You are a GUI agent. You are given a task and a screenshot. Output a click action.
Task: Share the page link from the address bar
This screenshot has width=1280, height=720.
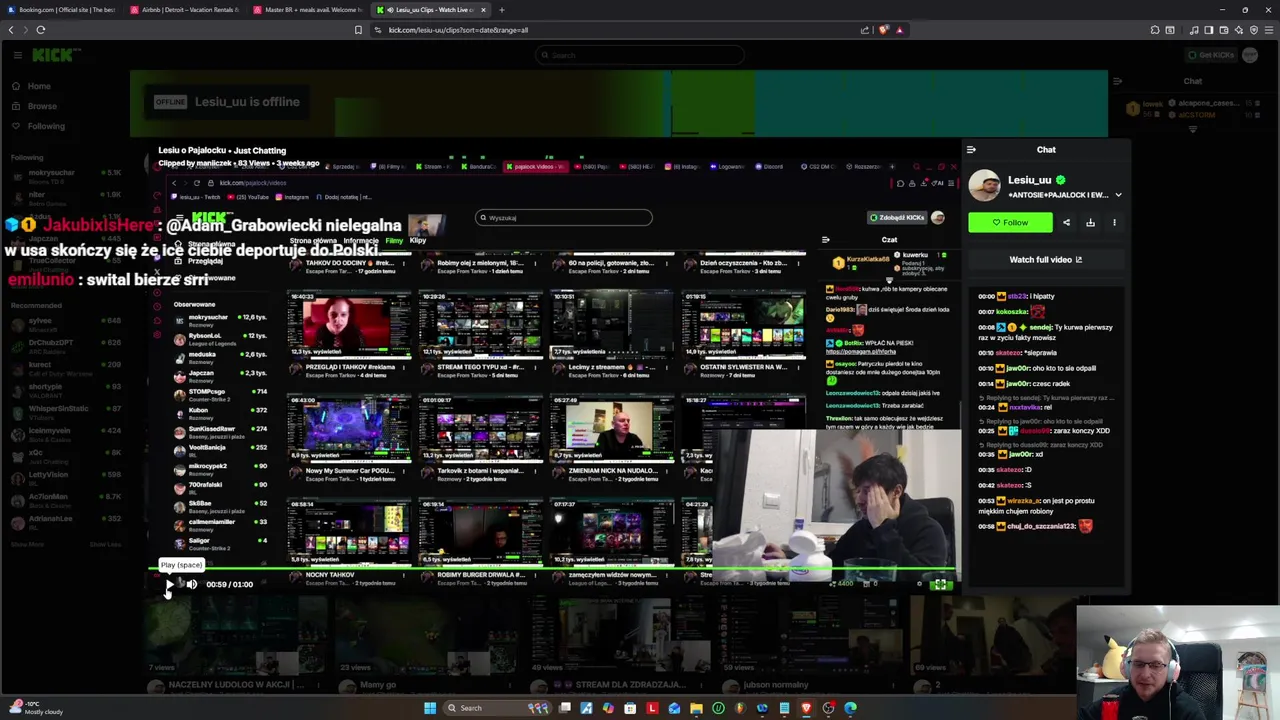tap(865, 30)
